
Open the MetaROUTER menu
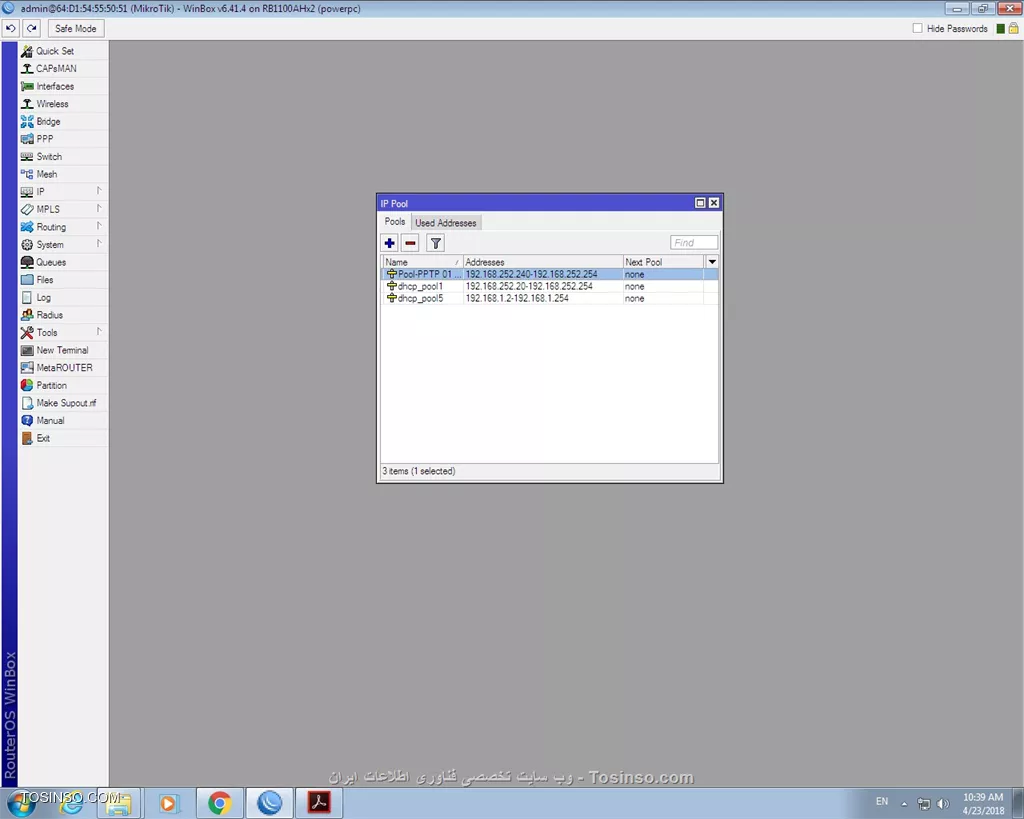pos(63,368)
